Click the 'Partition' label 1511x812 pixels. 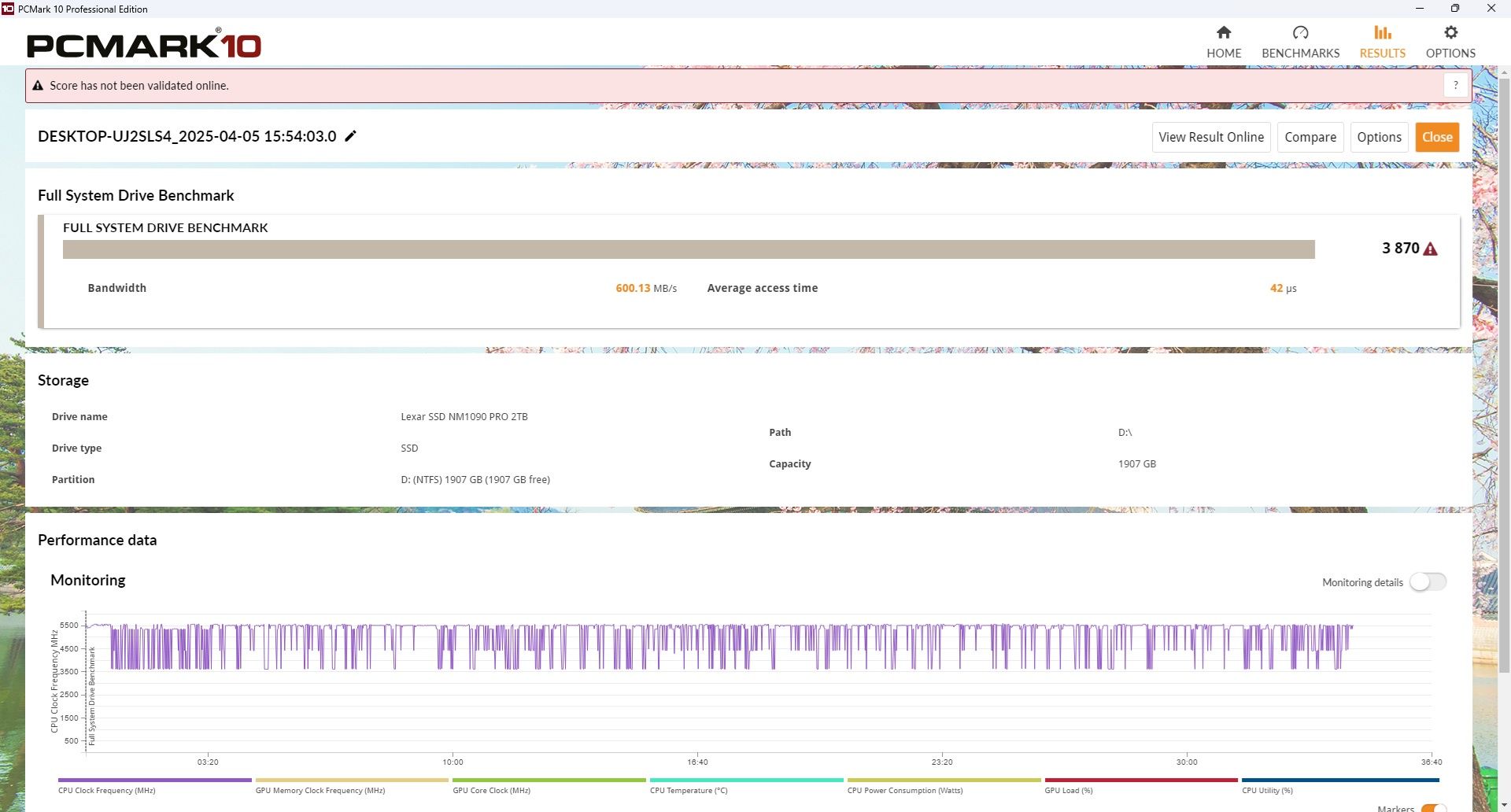point(73,480)
